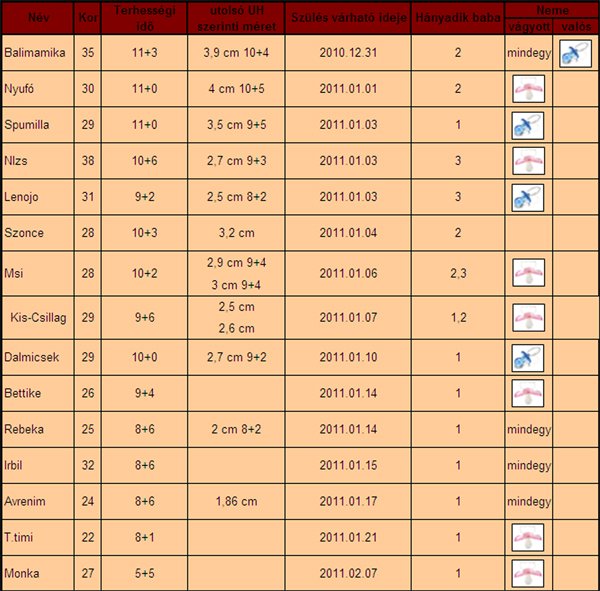Click the pink pacifier icon in Kis-Csillag's row
Screen dimensions: 600x591
click(527, 317)
